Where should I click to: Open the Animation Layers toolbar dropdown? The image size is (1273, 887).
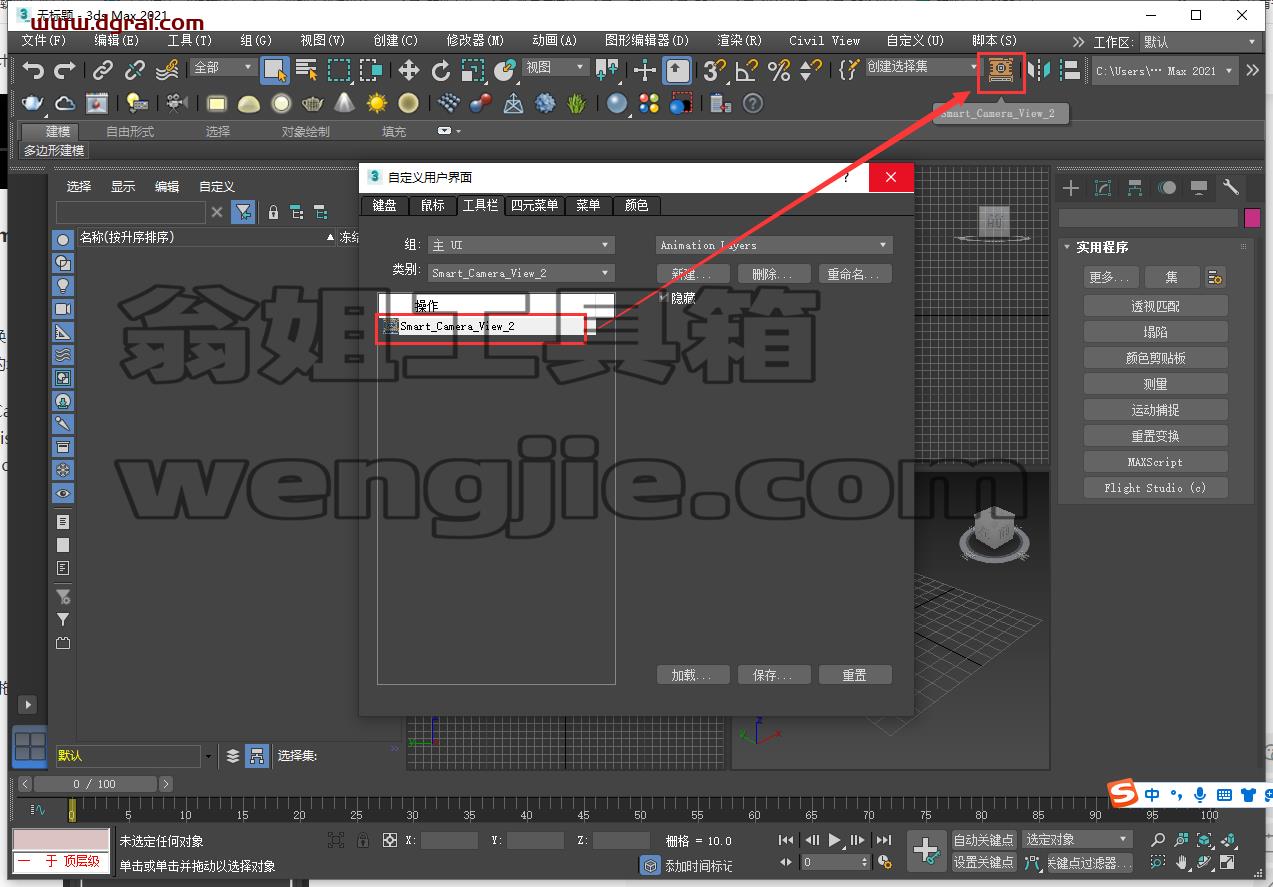pos(774,245)
